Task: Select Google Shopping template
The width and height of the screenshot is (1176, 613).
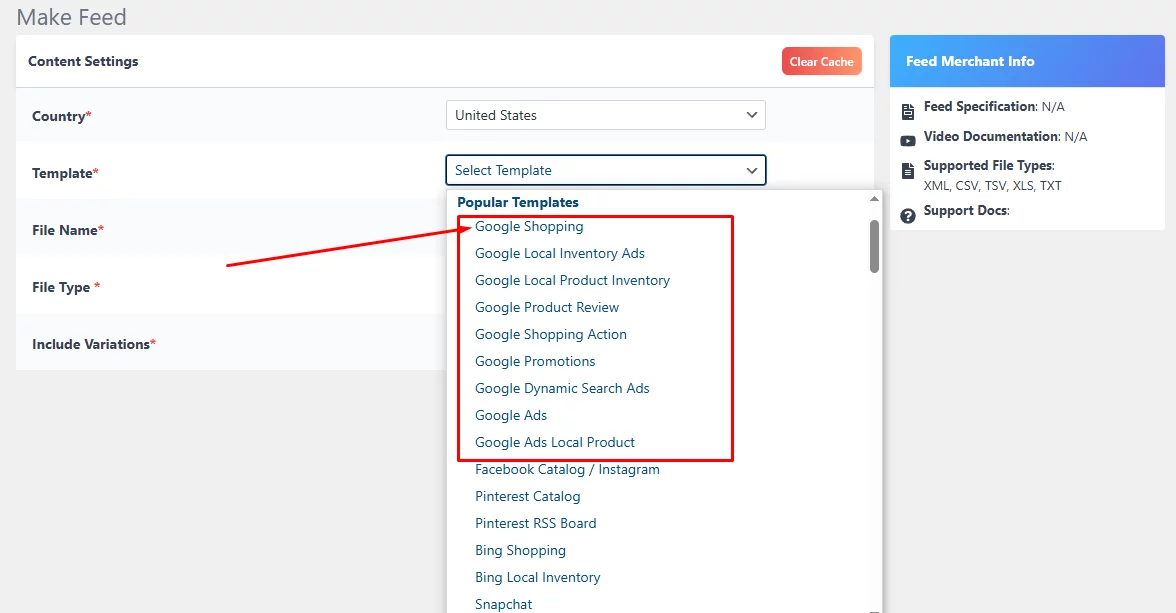Action: [x=529, y=227]
